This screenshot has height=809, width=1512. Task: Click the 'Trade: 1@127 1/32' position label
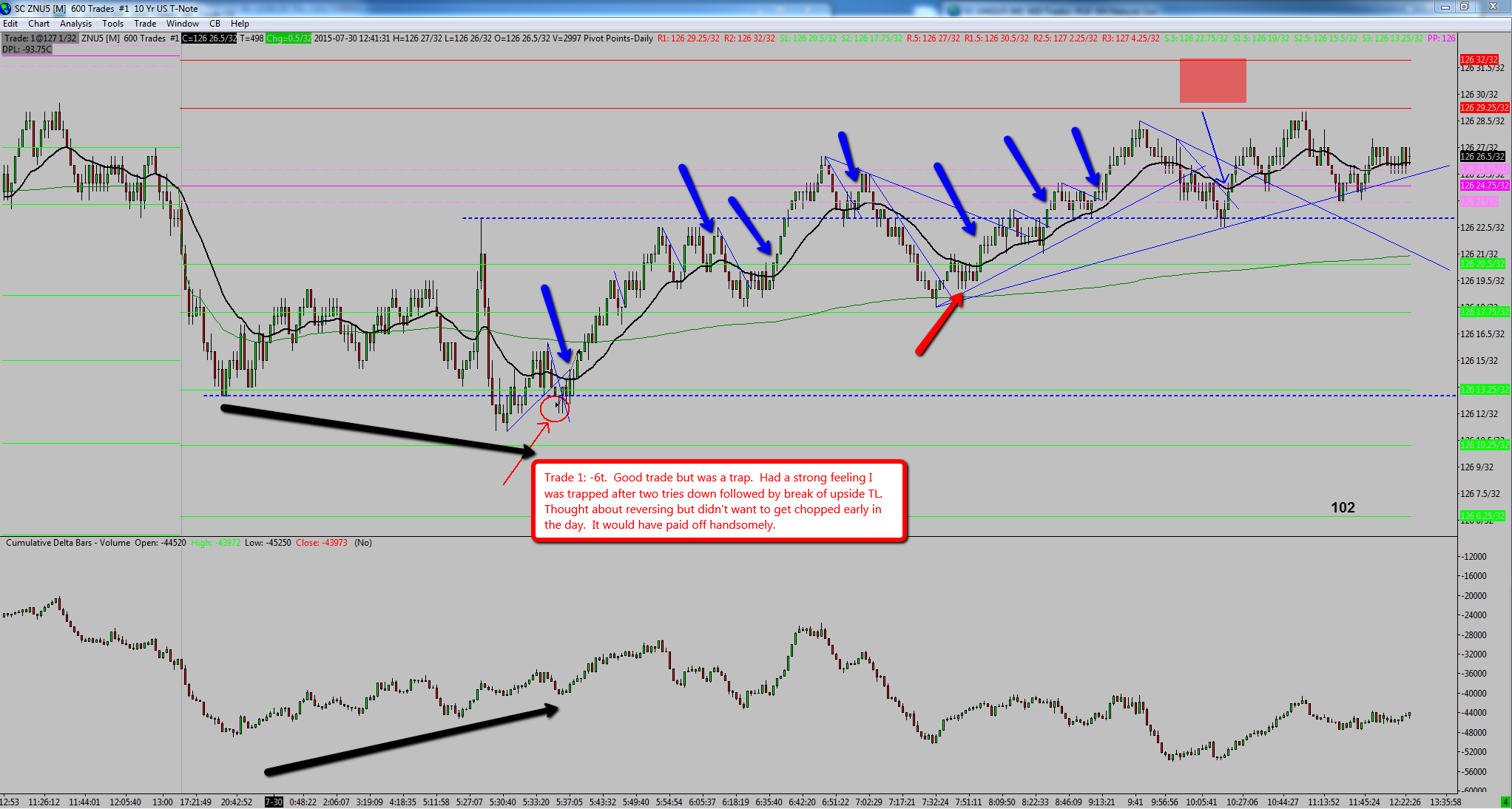pyautogui.click(x=40, y=38)
